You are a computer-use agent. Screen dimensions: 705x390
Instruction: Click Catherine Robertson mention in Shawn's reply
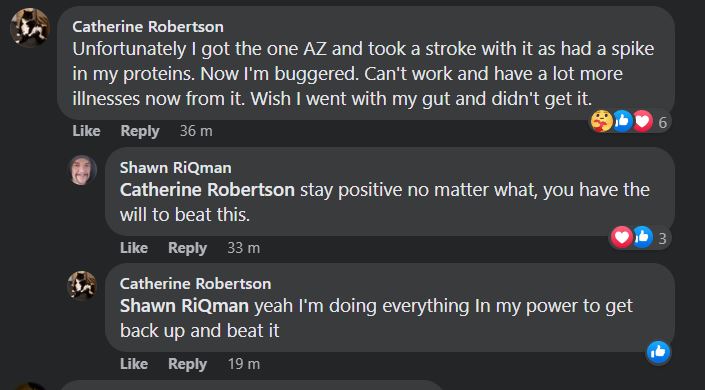pyautogui.click(x=207, y=190)
